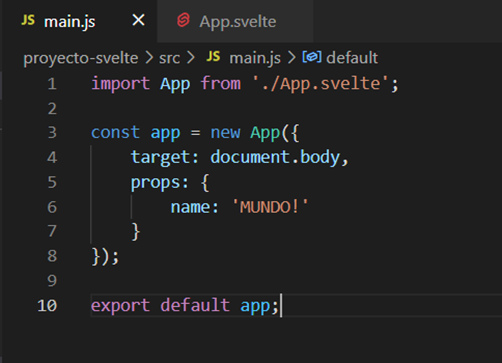Click the variable symbol icon before default
This screenshot has width=502, height=363.
[312, 57]
